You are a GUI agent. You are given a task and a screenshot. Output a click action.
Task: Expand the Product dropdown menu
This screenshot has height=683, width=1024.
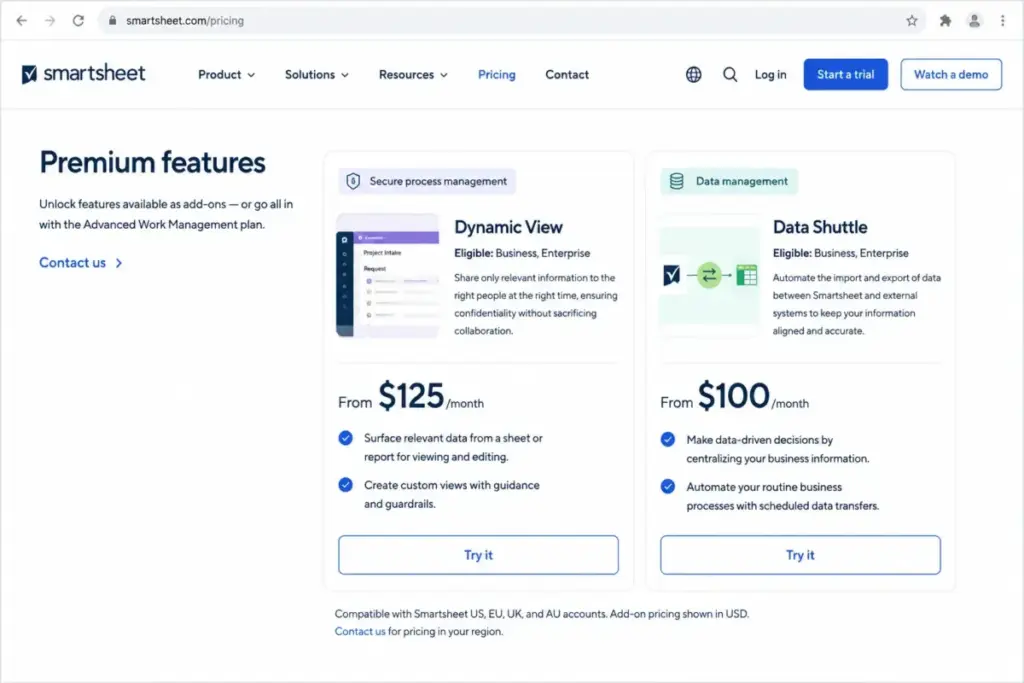tap(226, 74)
